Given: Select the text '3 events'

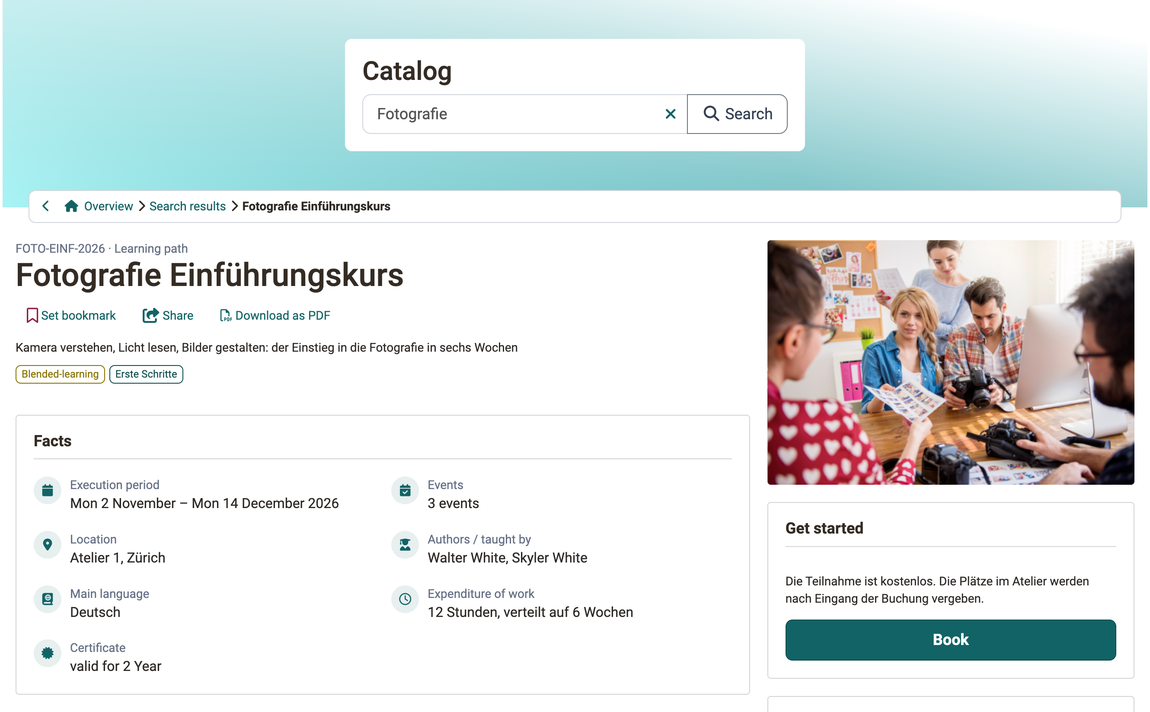Looking at the screenshot, I should click(x=453, y=503).
